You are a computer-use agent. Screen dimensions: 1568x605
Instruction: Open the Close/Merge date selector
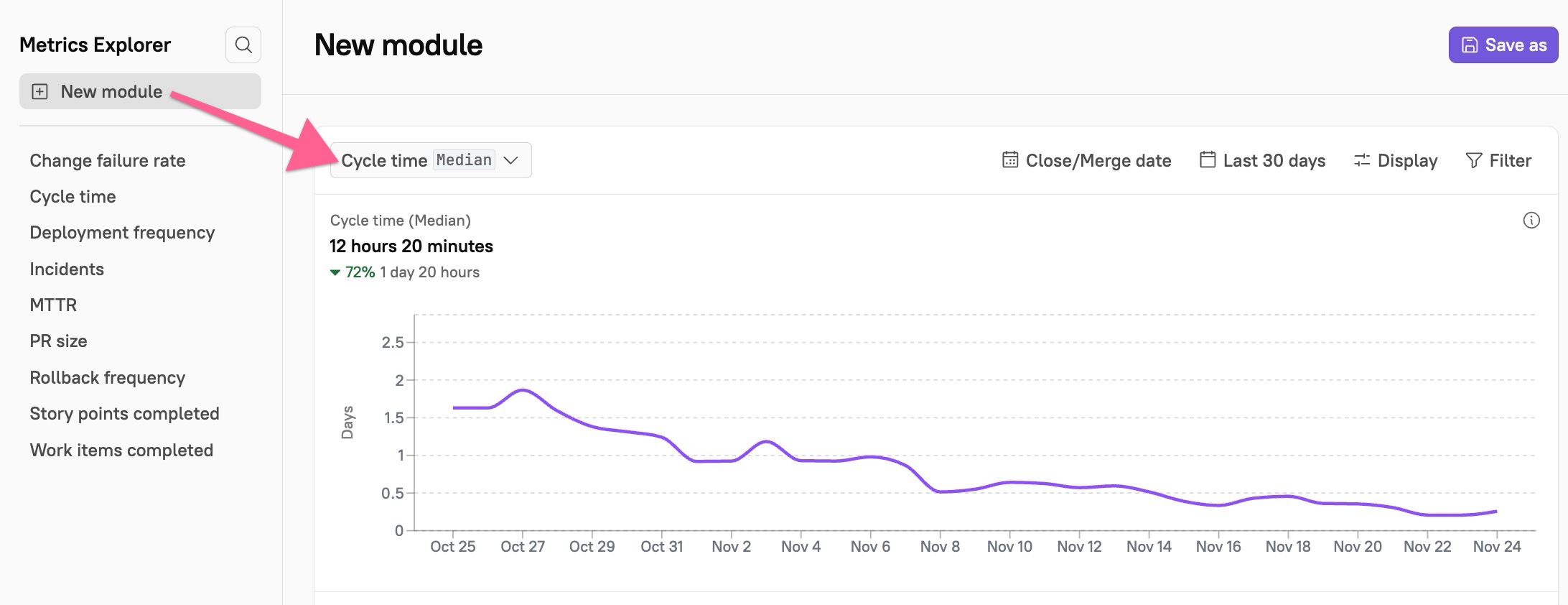pos(1098,160)
